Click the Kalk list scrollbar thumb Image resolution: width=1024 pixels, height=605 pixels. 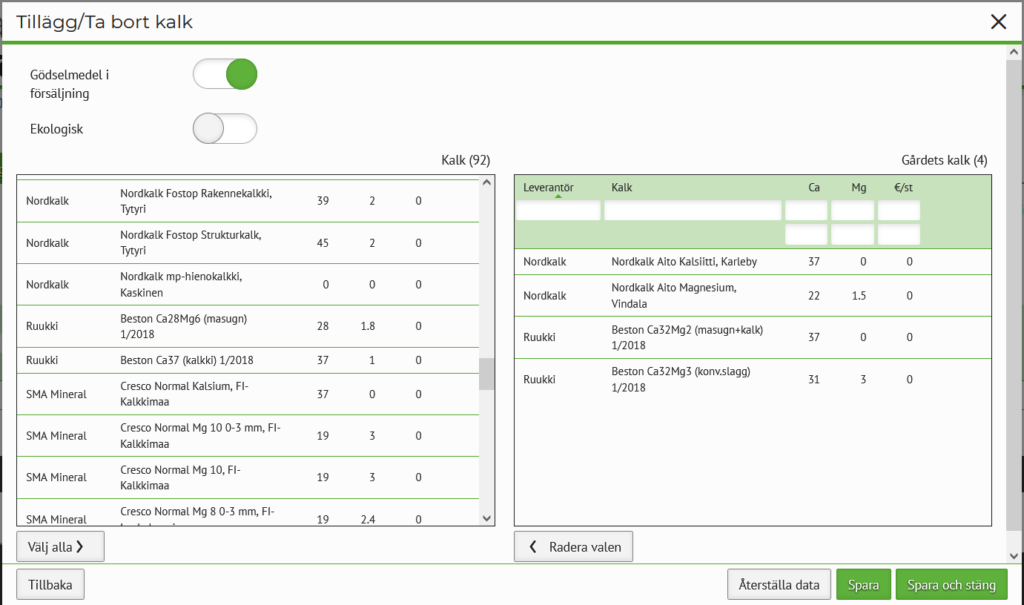pyautogui.click(x=487, y=374)
